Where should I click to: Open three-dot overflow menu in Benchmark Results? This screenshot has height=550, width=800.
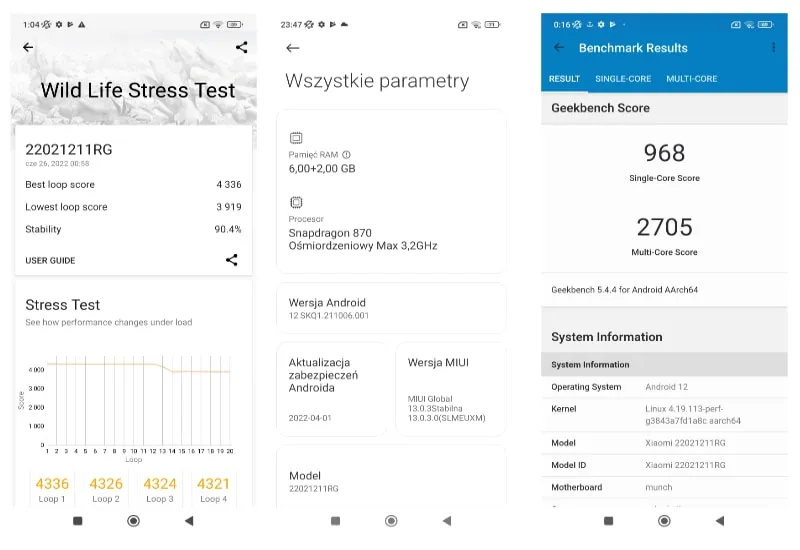pos(773,48)
